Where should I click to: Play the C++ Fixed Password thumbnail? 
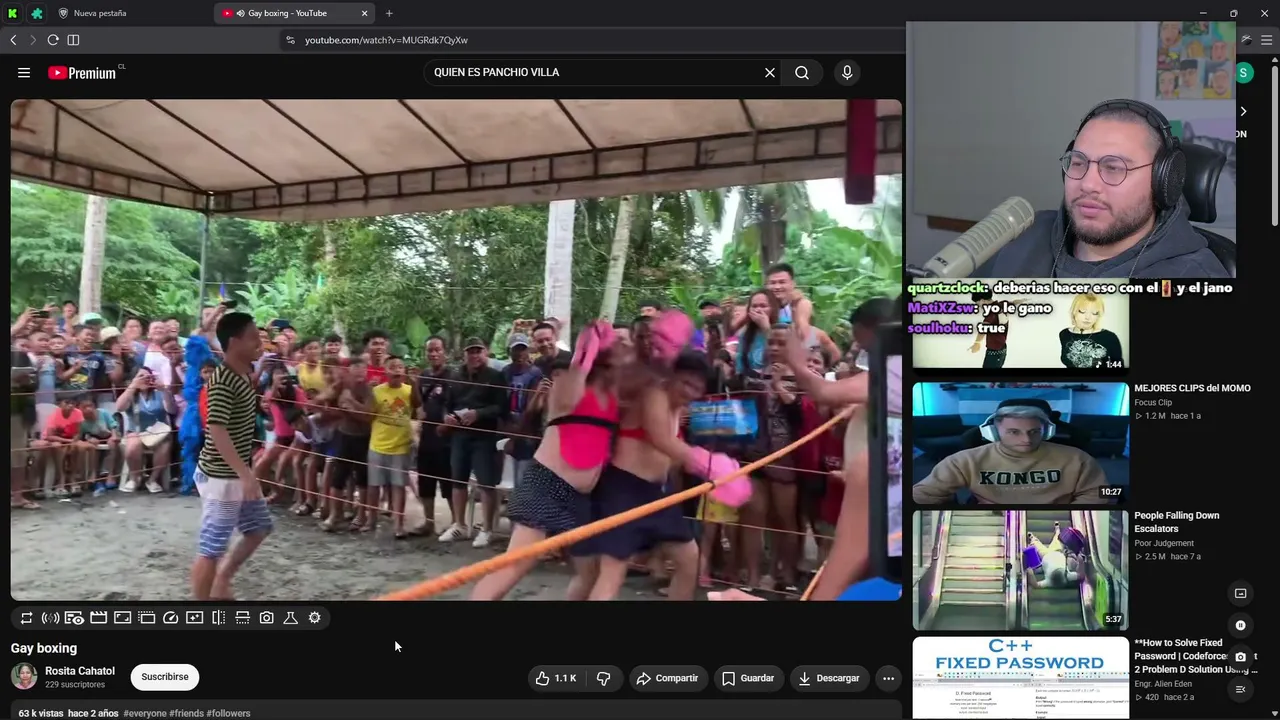(1020, 678)
